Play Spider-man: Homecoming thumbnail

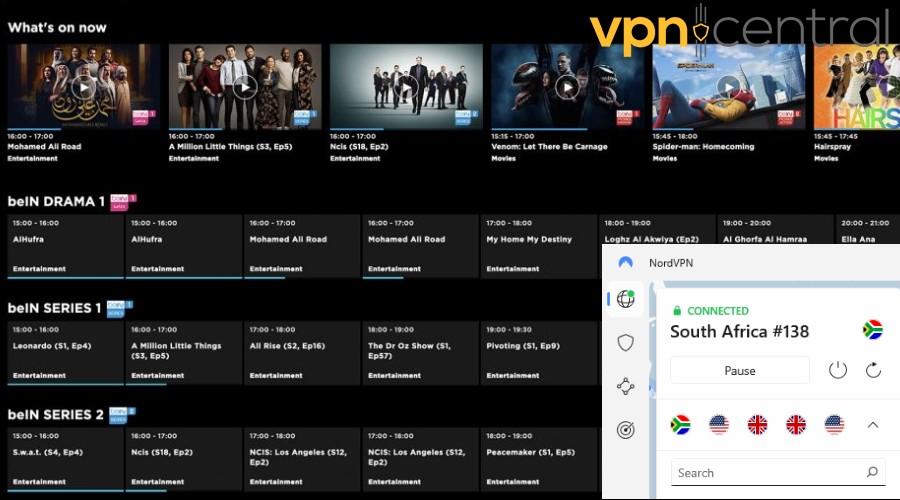pyautogui.click(x=729, y=87)
